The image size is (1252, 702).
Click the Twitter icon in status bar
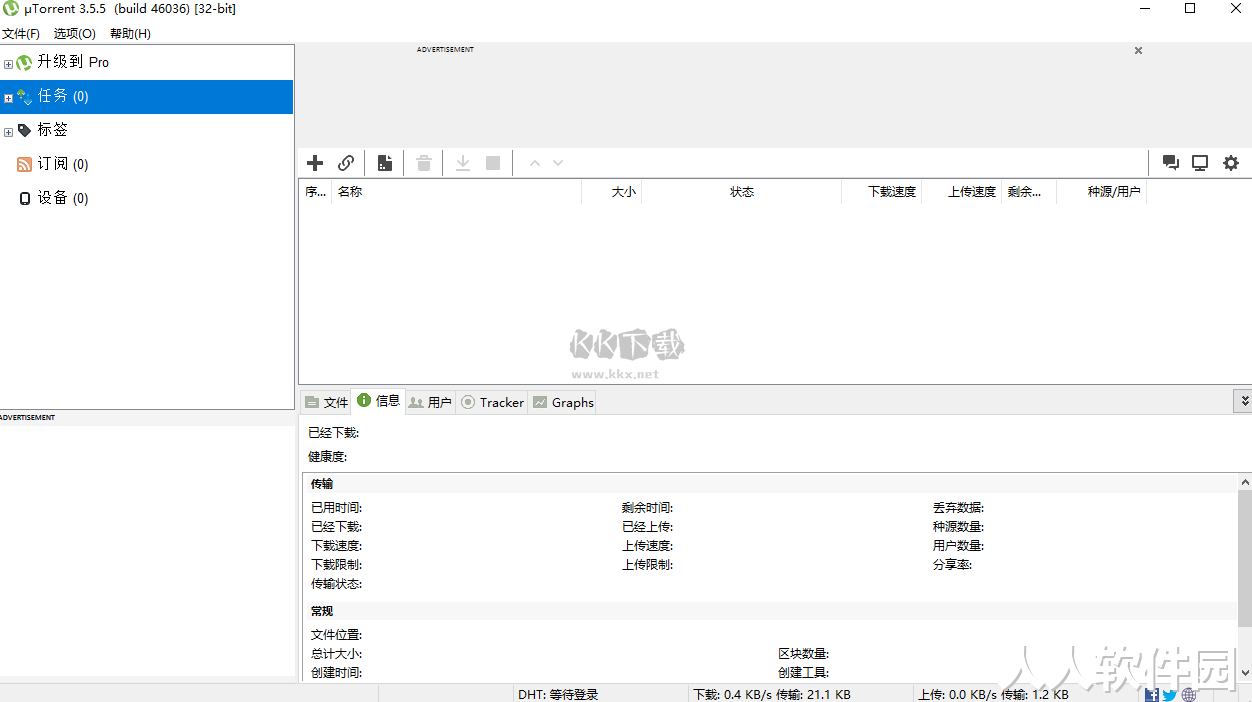(1170, 695)
